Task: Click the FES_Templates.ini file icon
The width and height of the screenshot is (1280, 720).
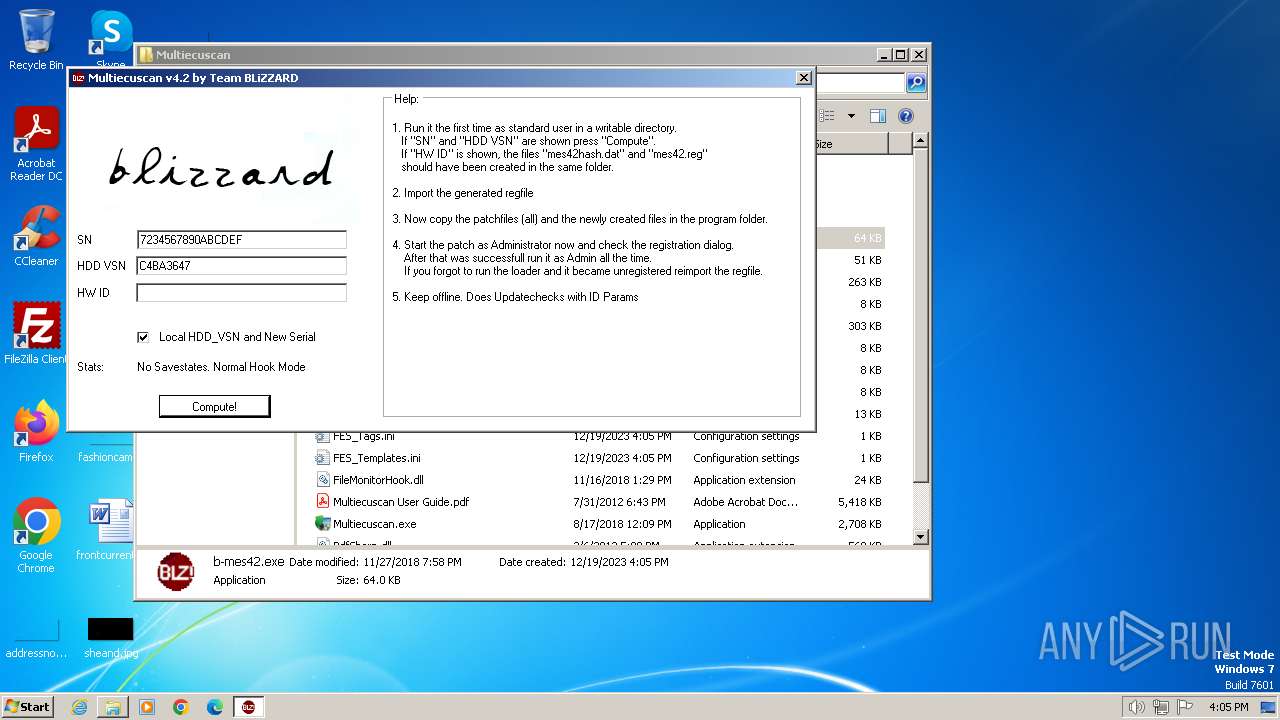Action: 322,458
